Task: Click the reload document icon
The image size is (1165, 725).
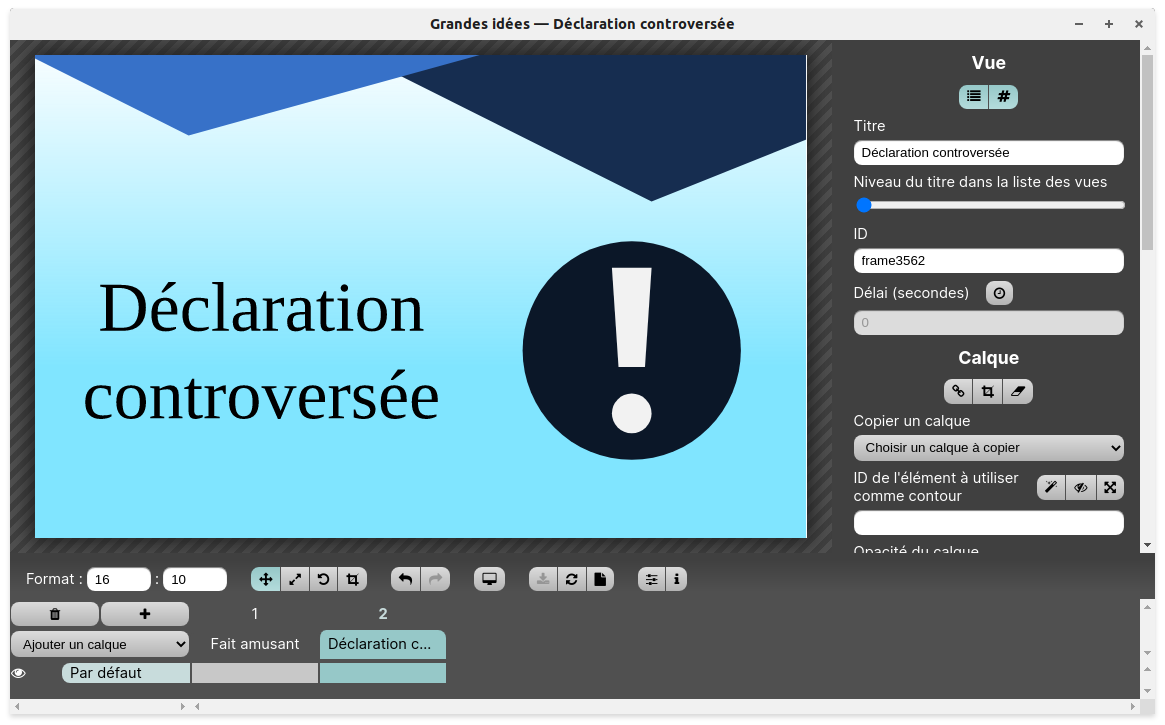Action: [x=571, y=579]
